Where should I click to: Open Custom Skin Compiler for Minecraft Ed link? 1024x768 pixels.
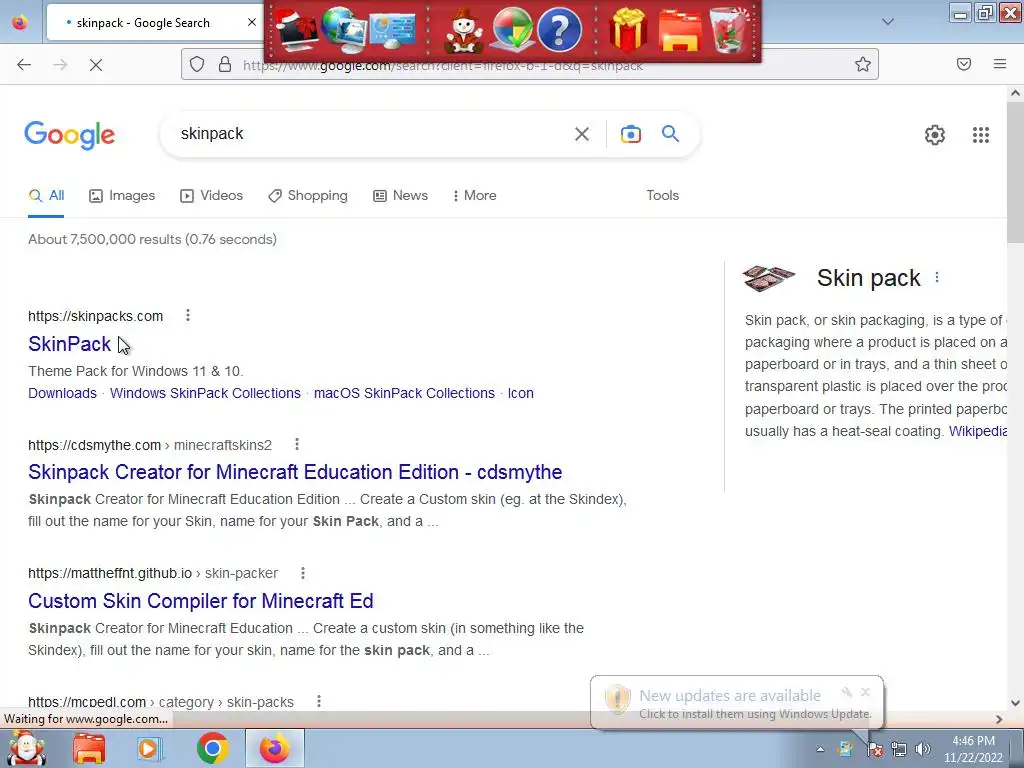[200, 600]
